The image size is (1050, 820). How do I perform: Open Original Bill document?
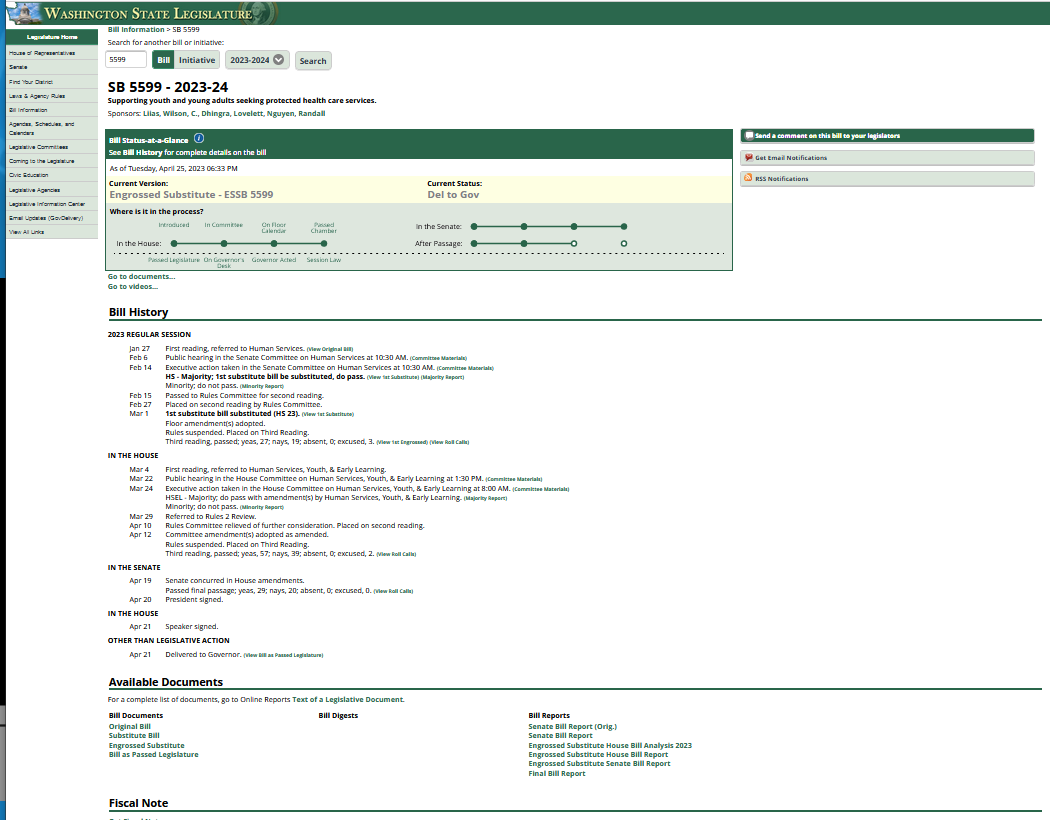pos(130,726)
